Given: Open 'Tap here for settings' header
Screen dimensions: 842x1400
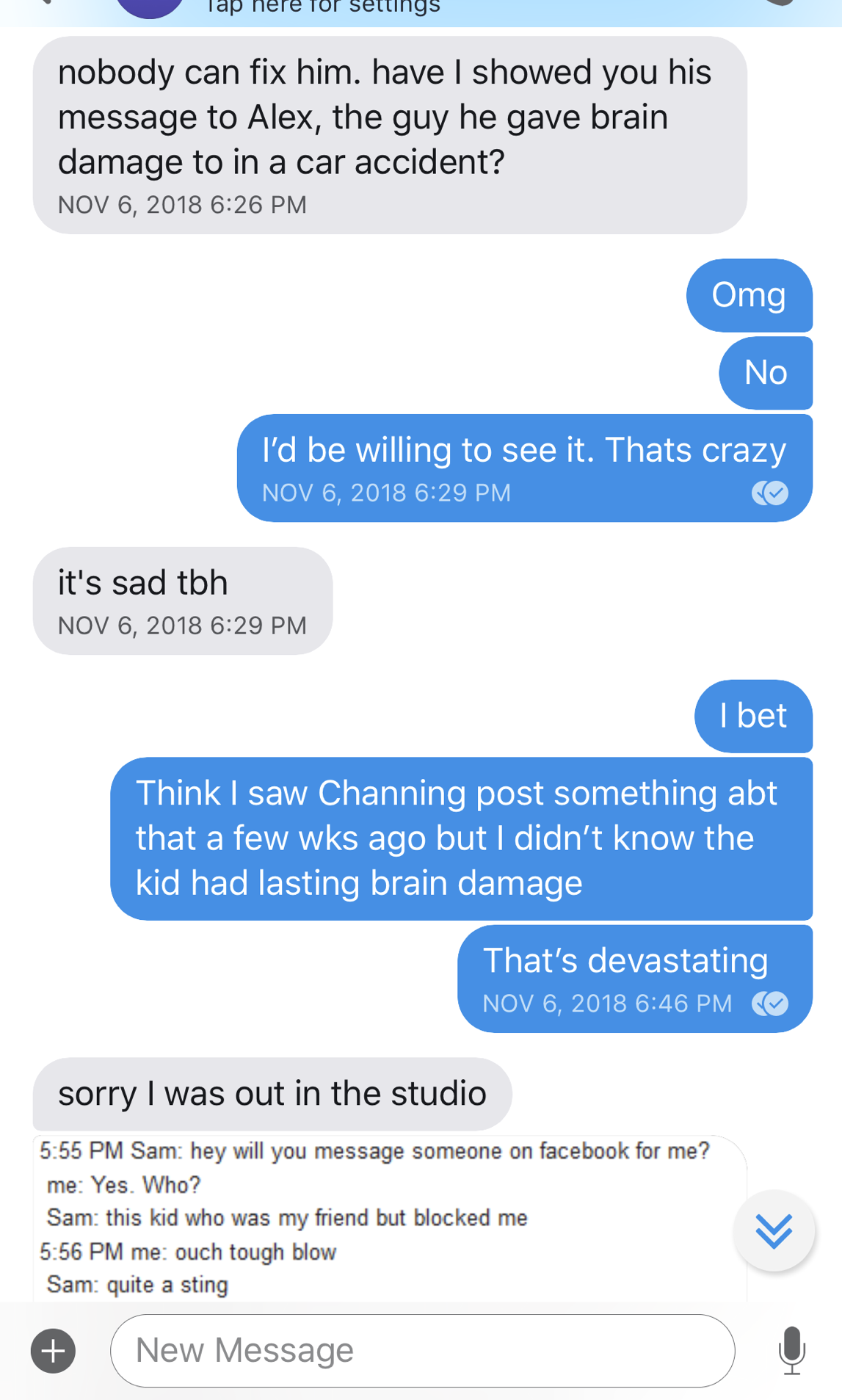Looking at the screenshot, I should point(323,7).
